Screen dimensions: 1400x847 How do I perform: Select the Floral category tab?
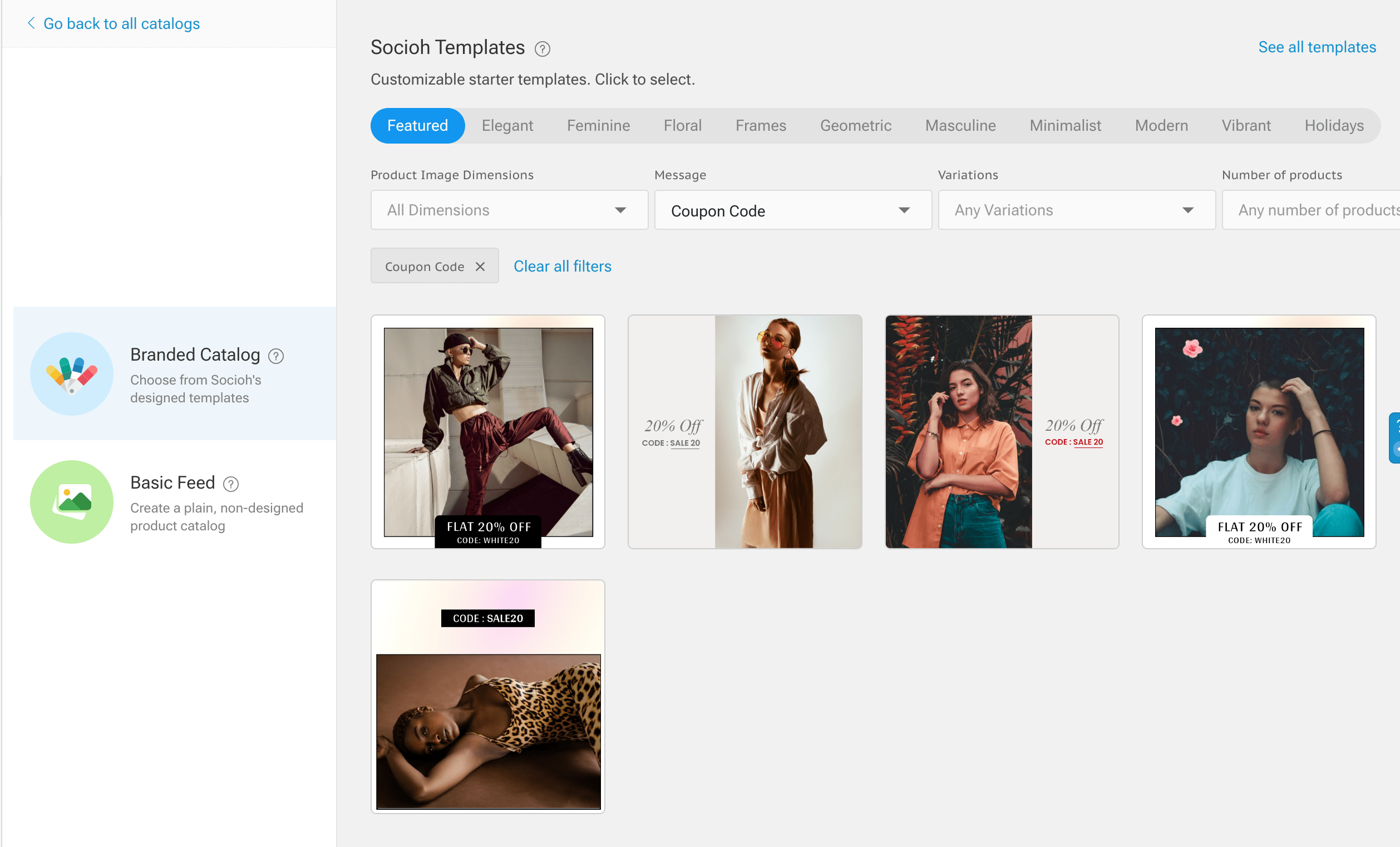pyautogui.click(x=682, y=126)
